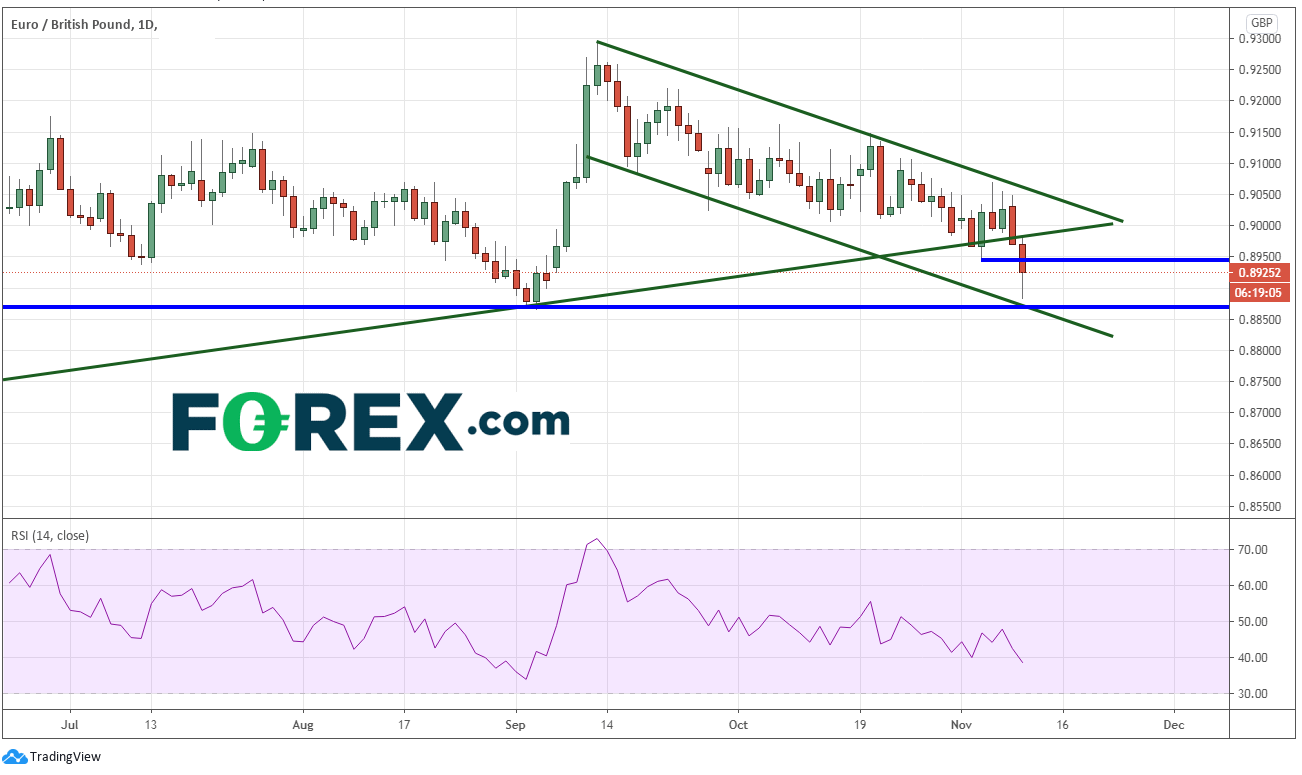Click the 0.90500 price axis label
1302x775 pixels.
pyautogui.click(x=1258, y=195)
